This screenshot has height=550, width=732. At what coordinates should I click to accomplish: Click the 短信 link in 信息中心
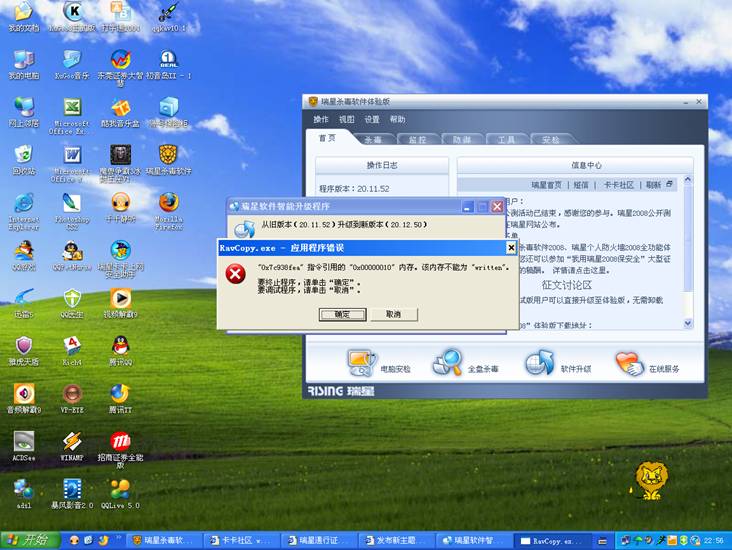(x=581, y=185)
